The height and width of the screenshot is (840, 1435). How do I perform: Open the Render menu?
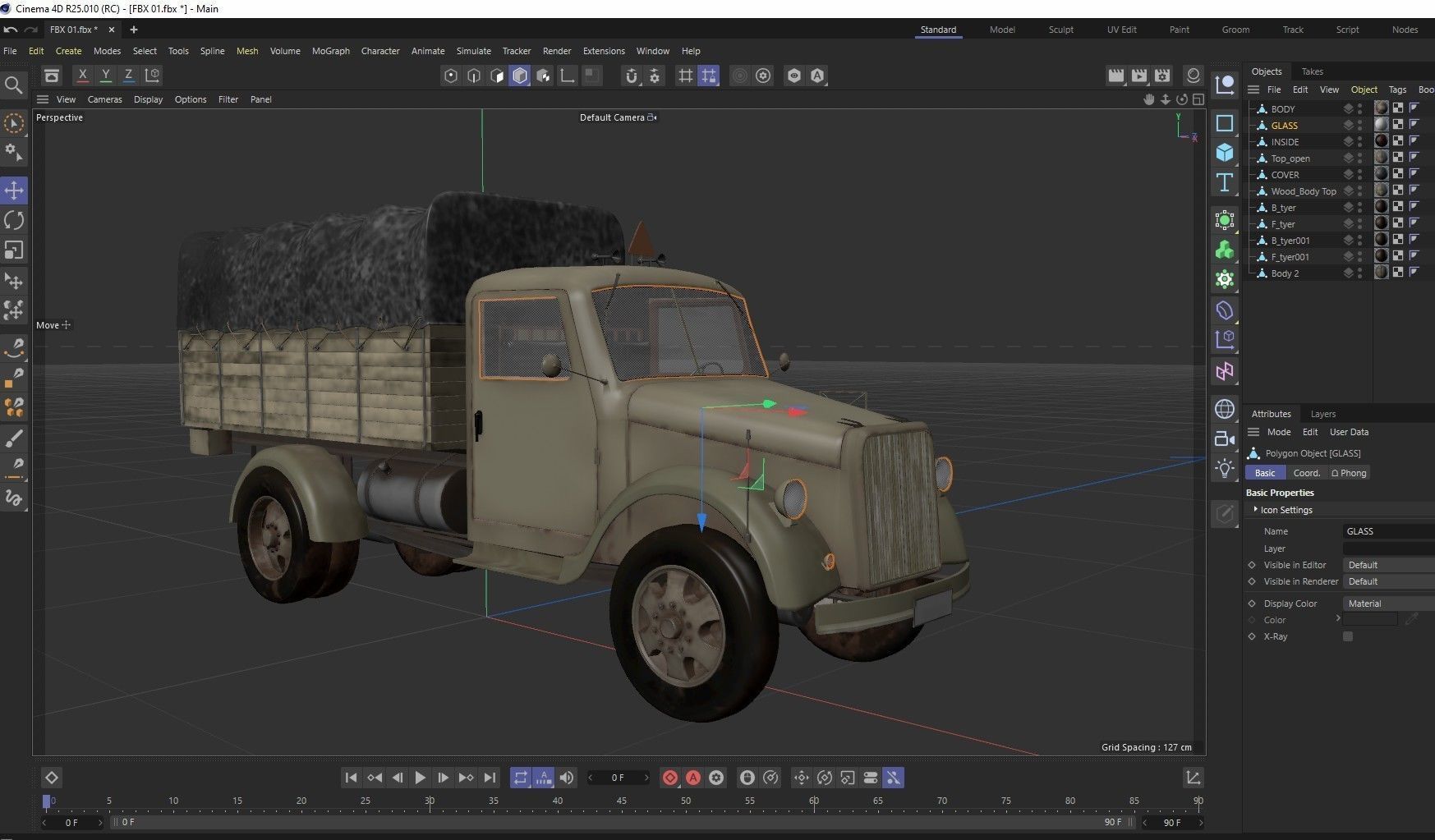pos(556,51)
